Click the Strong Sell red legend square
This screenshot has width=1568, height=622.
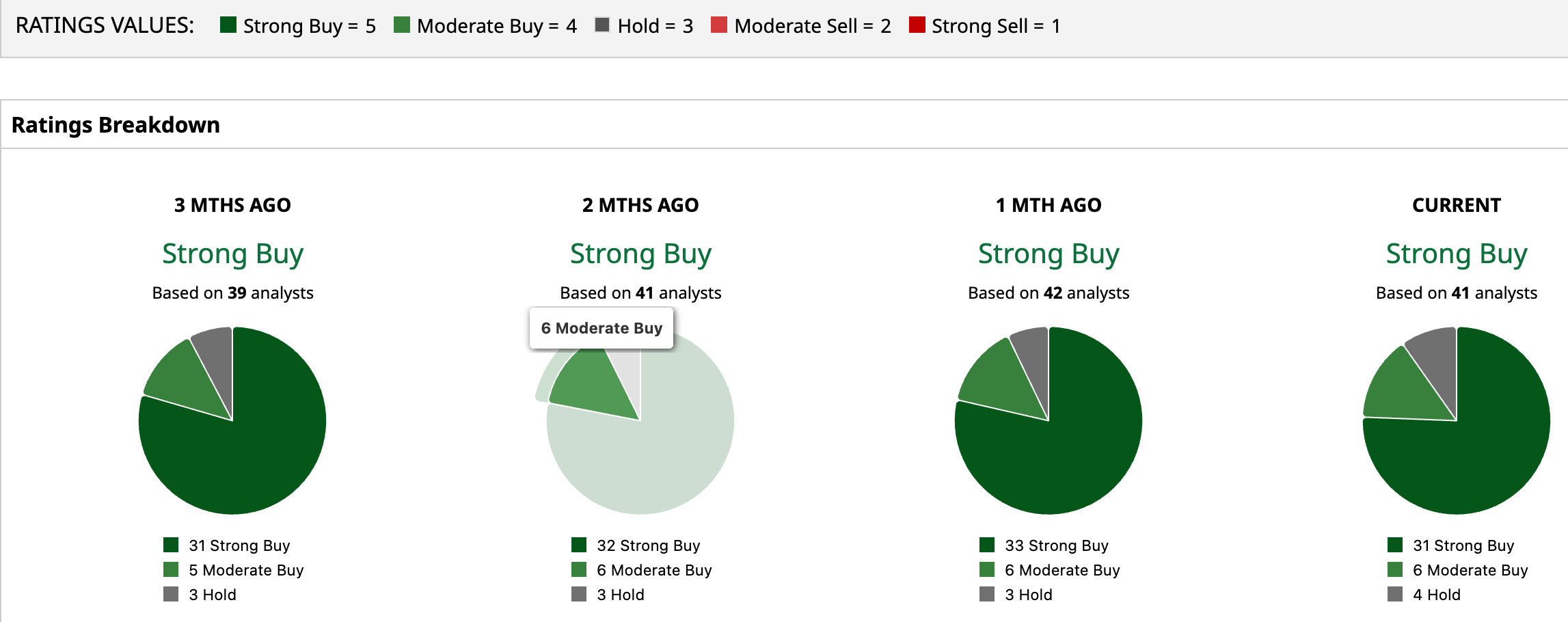[917, 25]
